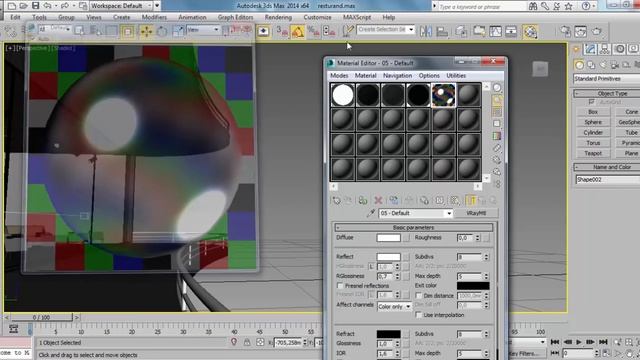Click the Edit Named Selection Sets icon

pos(348,31)
